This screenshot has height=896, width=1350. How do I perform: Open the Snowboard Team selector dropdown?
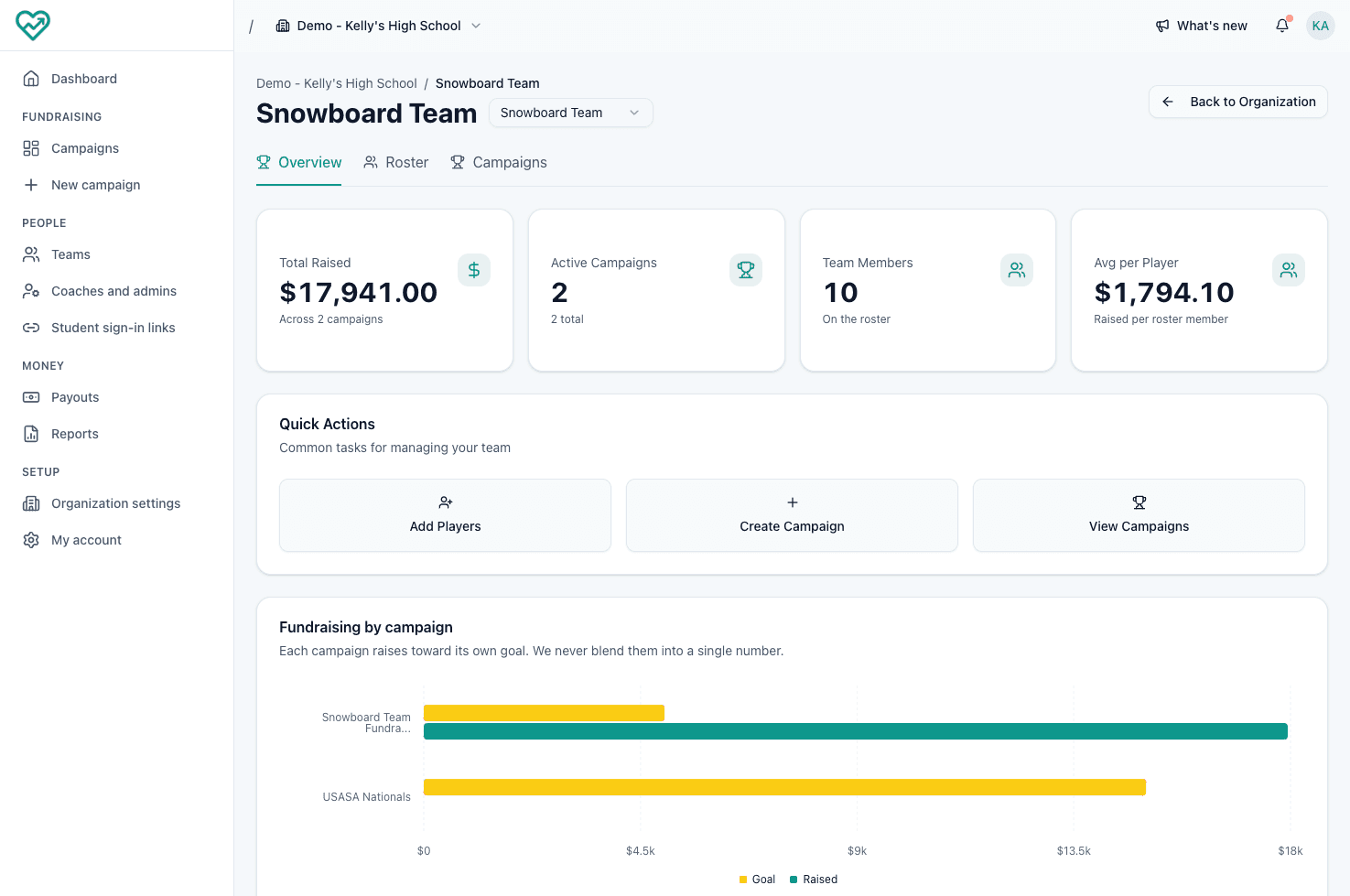pyautogui.click(x=570, y=113)
